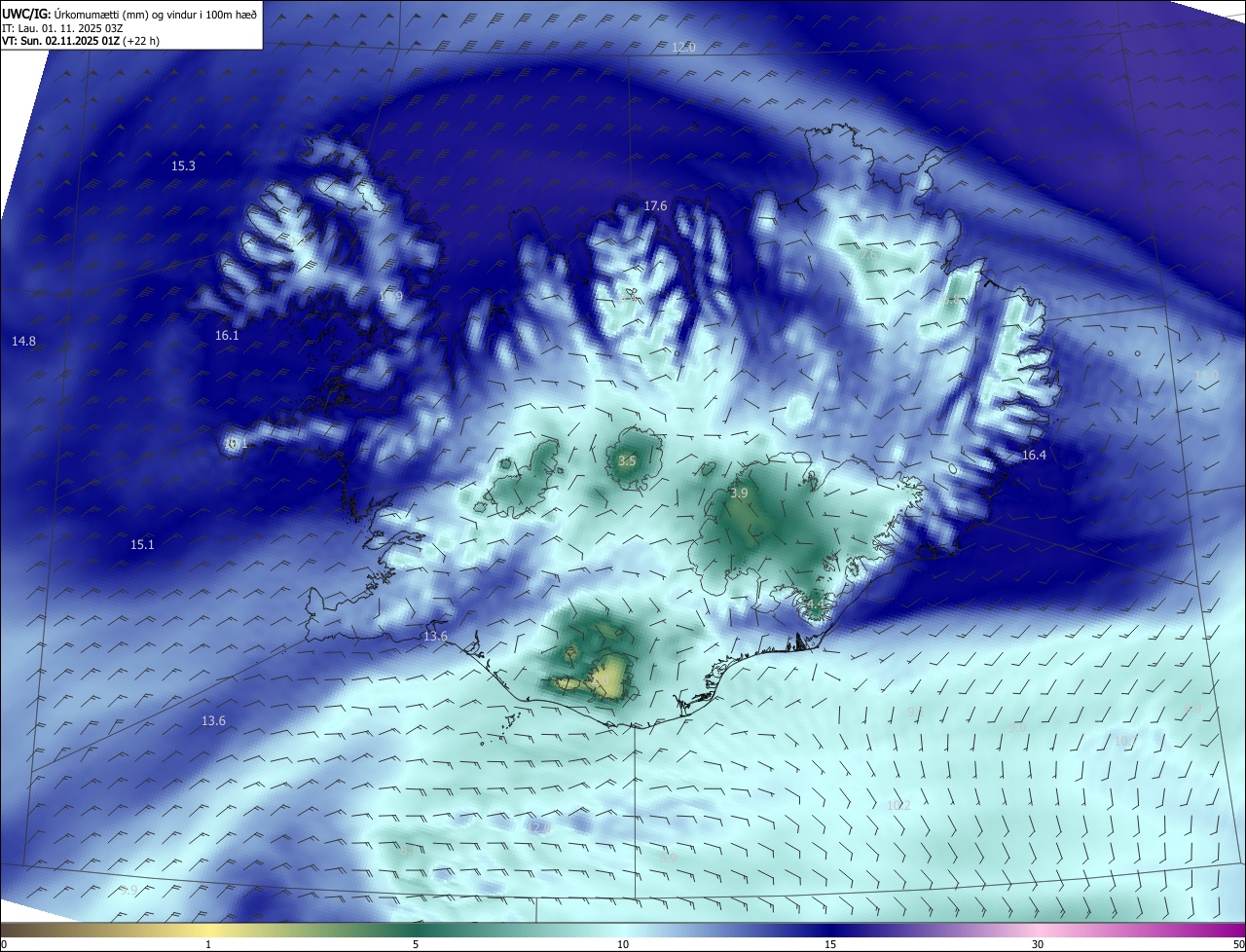Click the legend tick label "30"
1246x952 pixels.
pyautogui.click(x=1038, y=944)
